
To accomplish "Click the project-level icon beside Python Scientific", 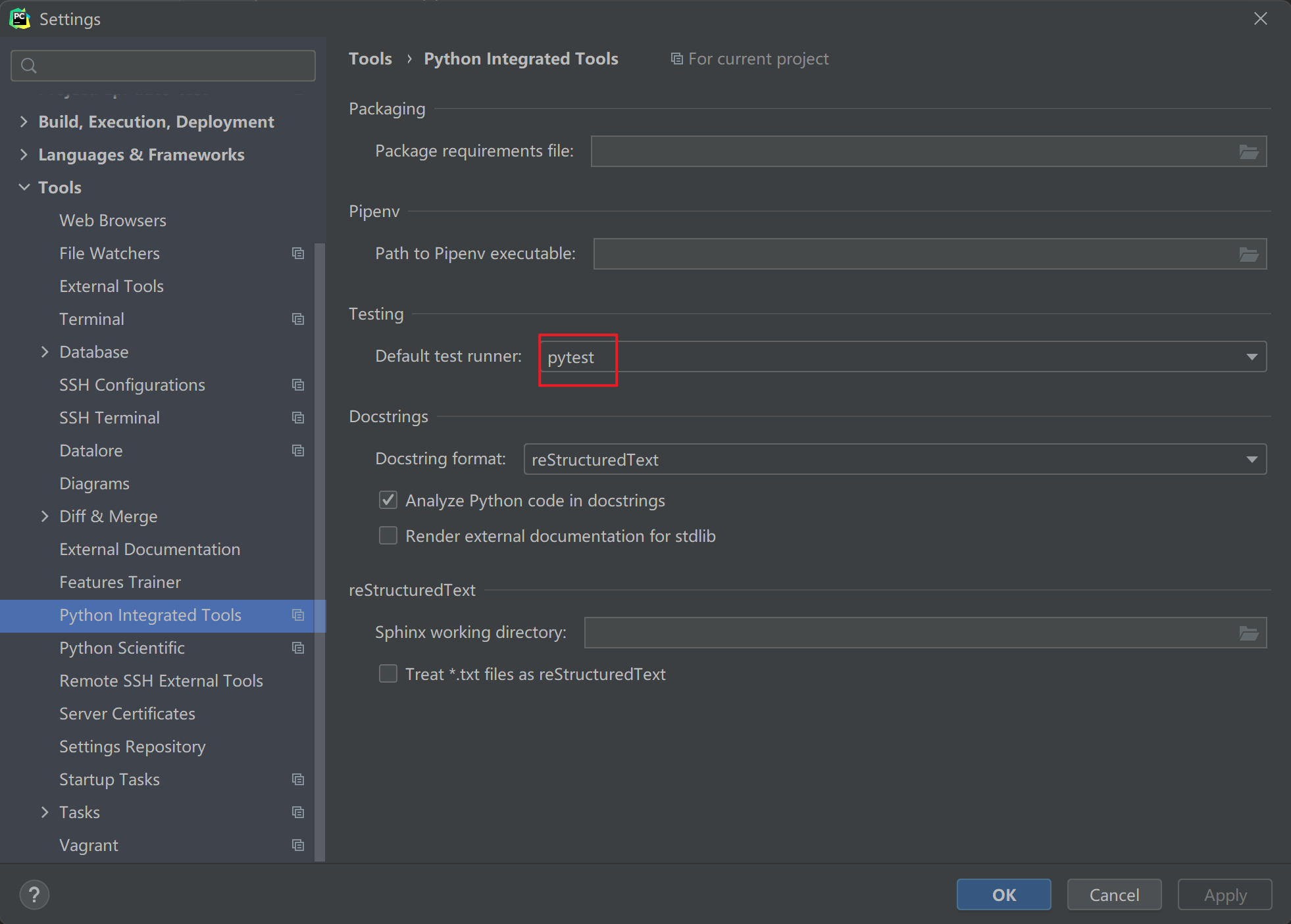I will coord(298,648).
